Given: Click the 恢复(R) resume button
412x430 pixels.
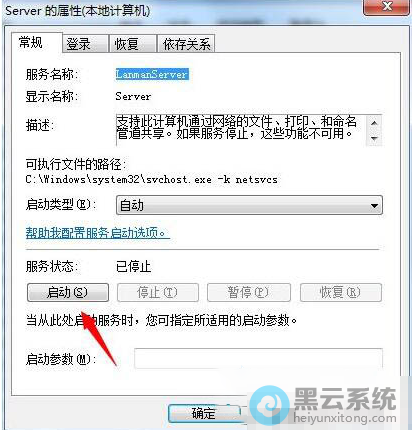Looking at the screenshot, I should pyautogui.click(x=341, y=292).
